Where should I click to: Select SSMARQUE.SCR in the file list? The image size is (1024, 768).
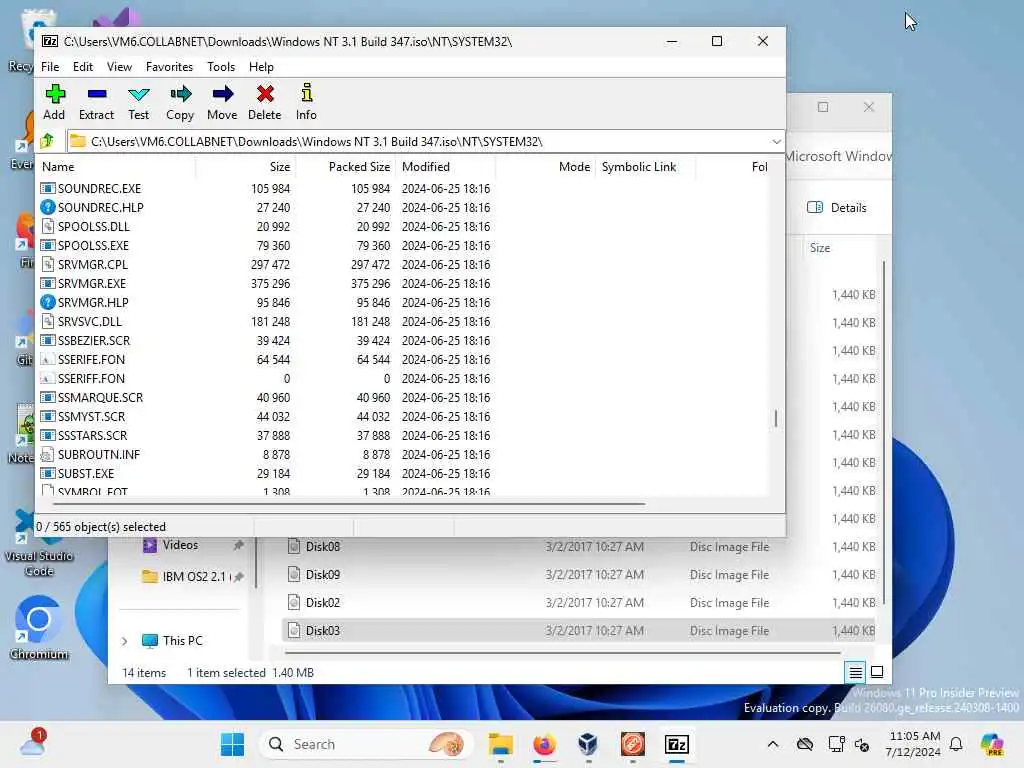point(100,397)
